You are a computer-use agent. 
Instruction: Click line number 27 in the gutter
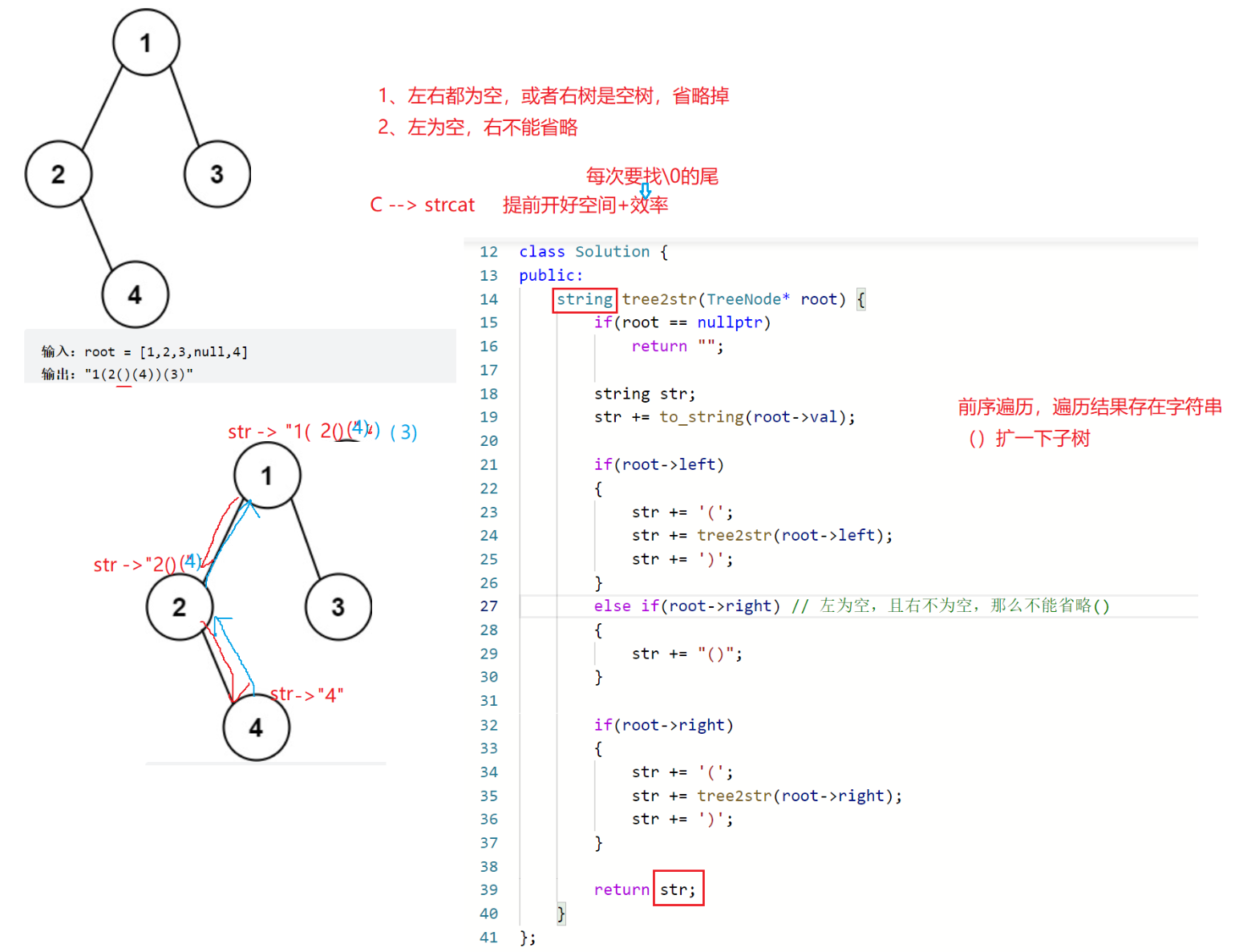click(489, 606)
